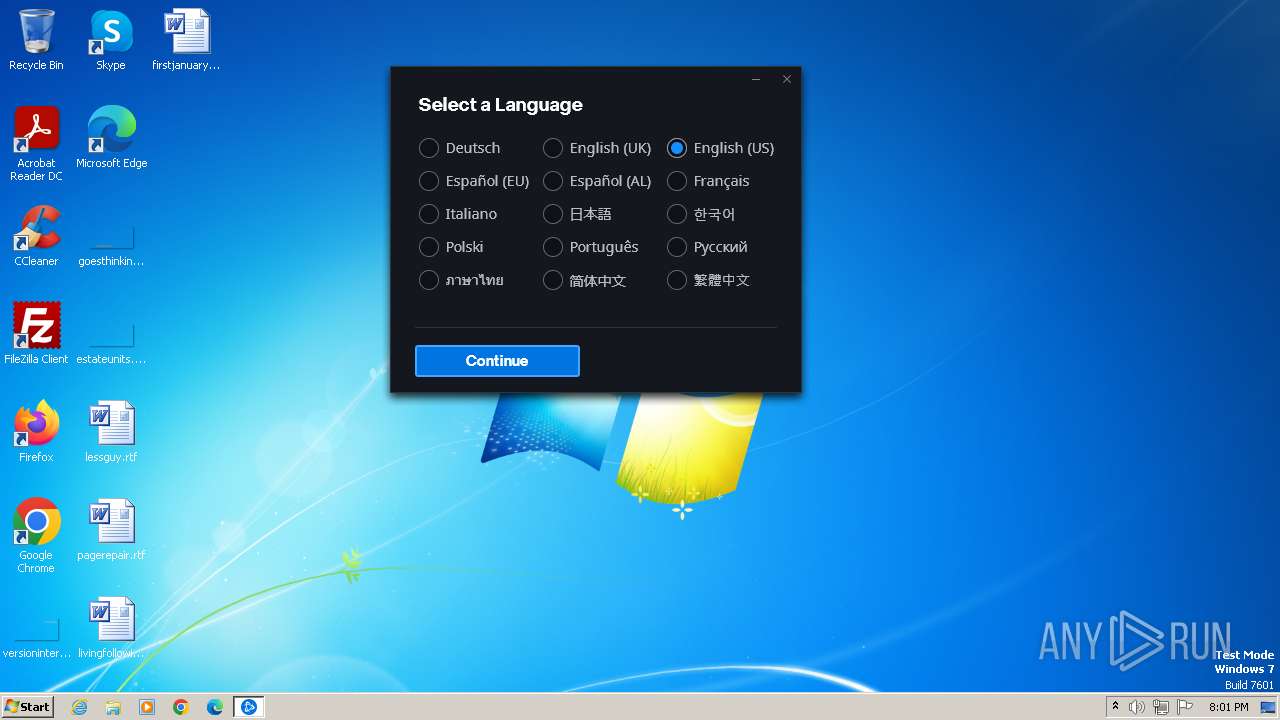Choose Español (EU) language
The image size is (1280, 720).
[x=474, y=181]
